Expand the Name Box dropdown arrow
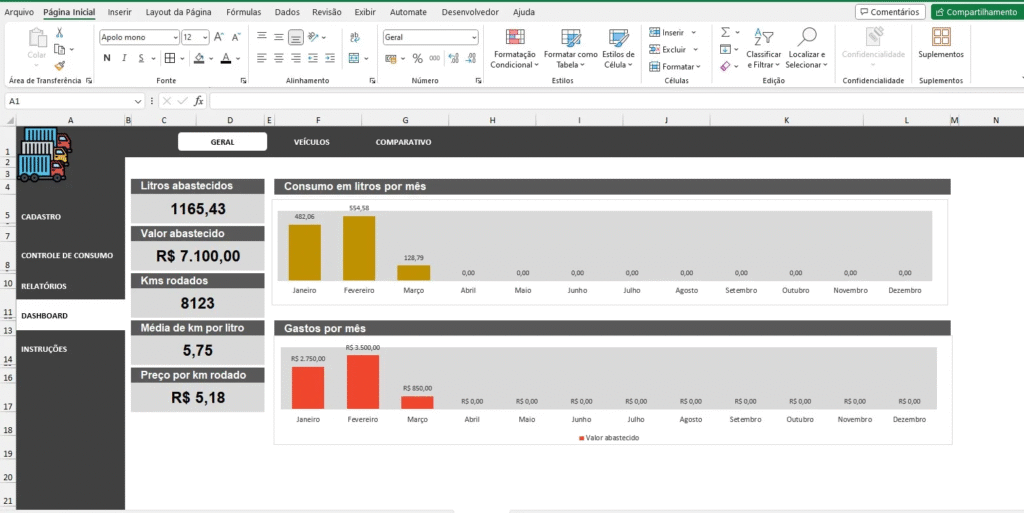Viewport: 1024px width, 513px height. (x=138, y=101)
